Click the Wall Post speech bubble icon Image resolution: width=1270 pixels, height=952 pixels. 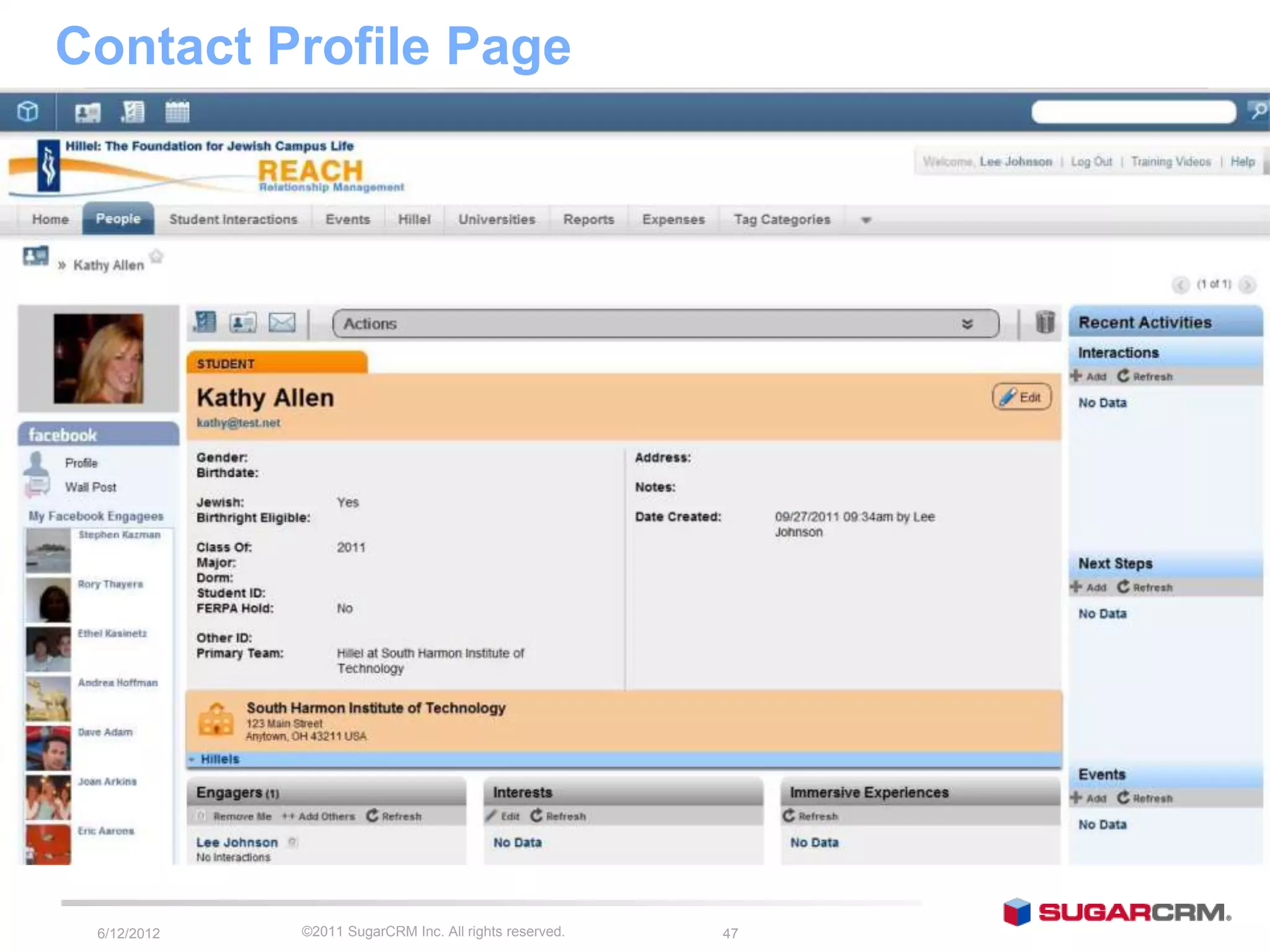37,487
